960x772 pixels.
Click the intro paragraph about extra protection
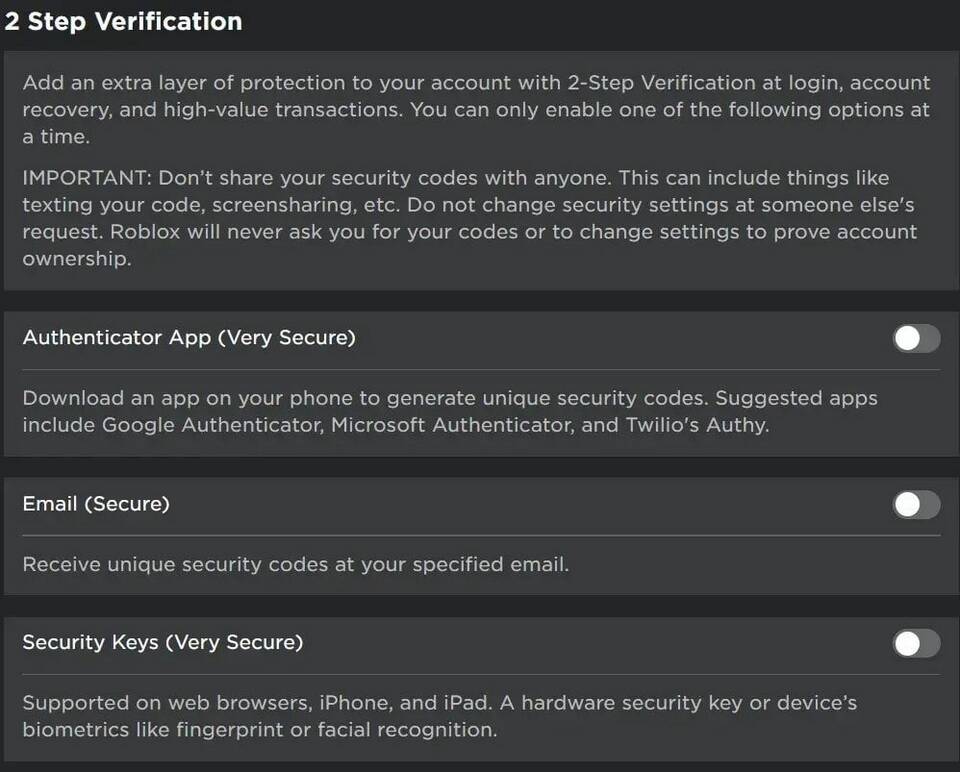[476, 109]
